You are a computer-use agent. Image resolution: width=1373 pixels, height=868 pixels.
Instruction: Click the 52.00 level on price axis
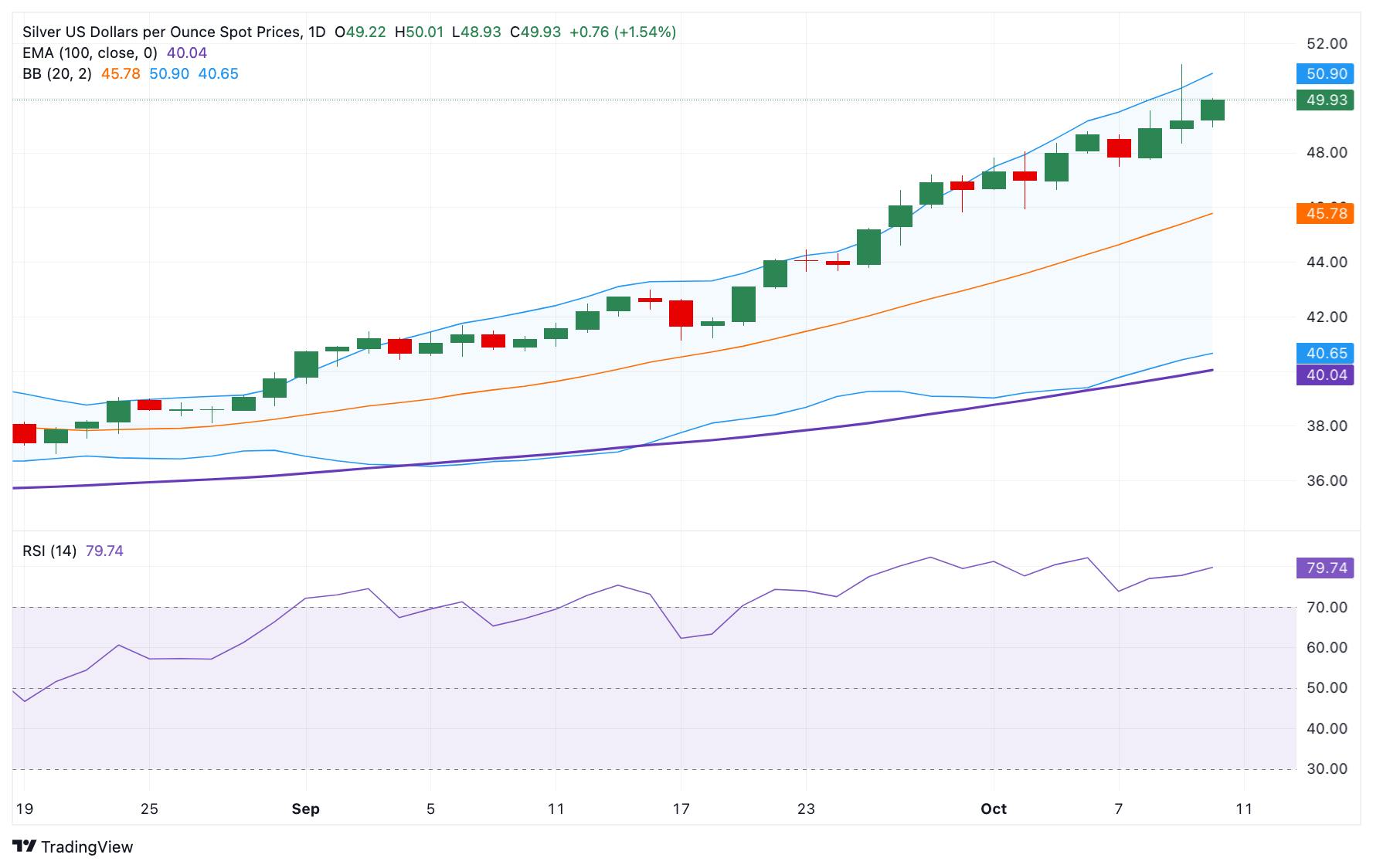click(1326, 44)
